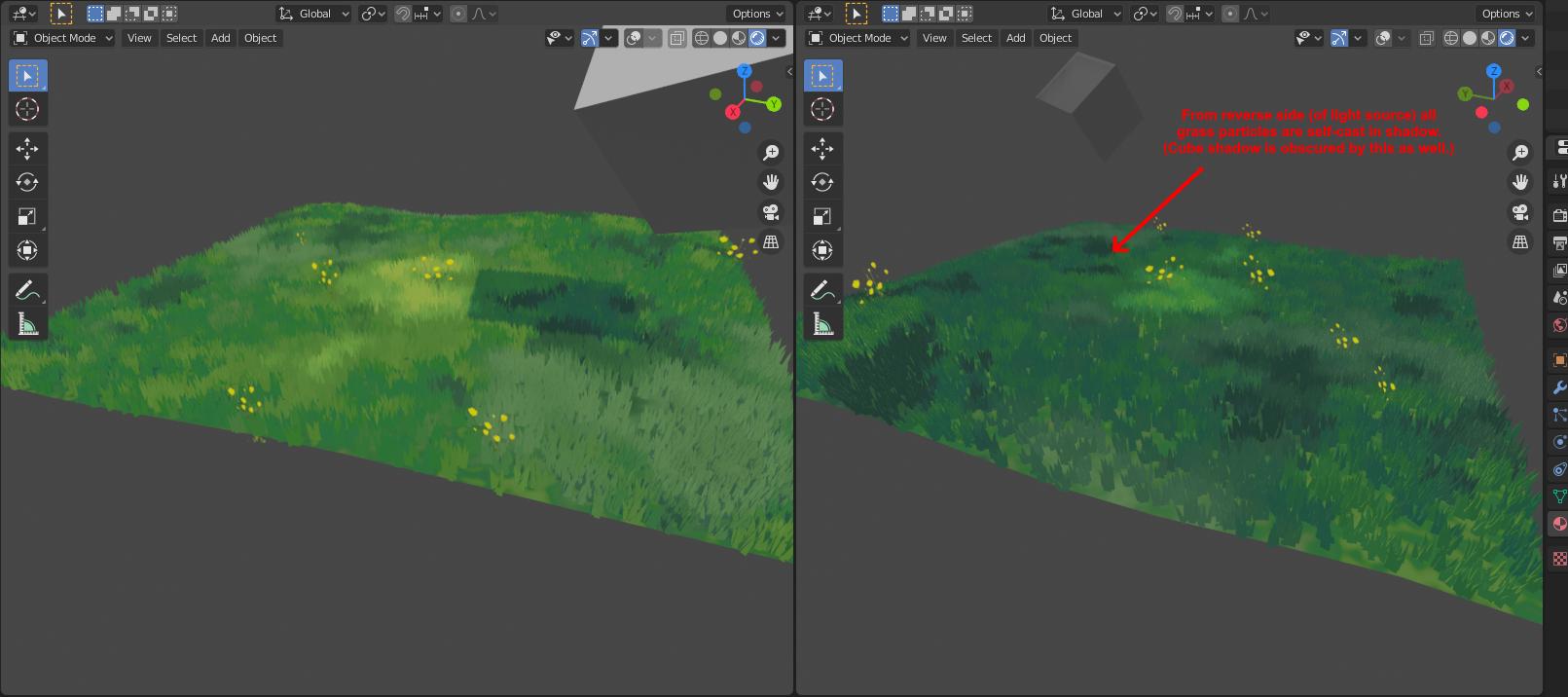Open Material properties tab in sidebar
Viewport: 1568px width, 697px height.
click(x=1558, y=524)
